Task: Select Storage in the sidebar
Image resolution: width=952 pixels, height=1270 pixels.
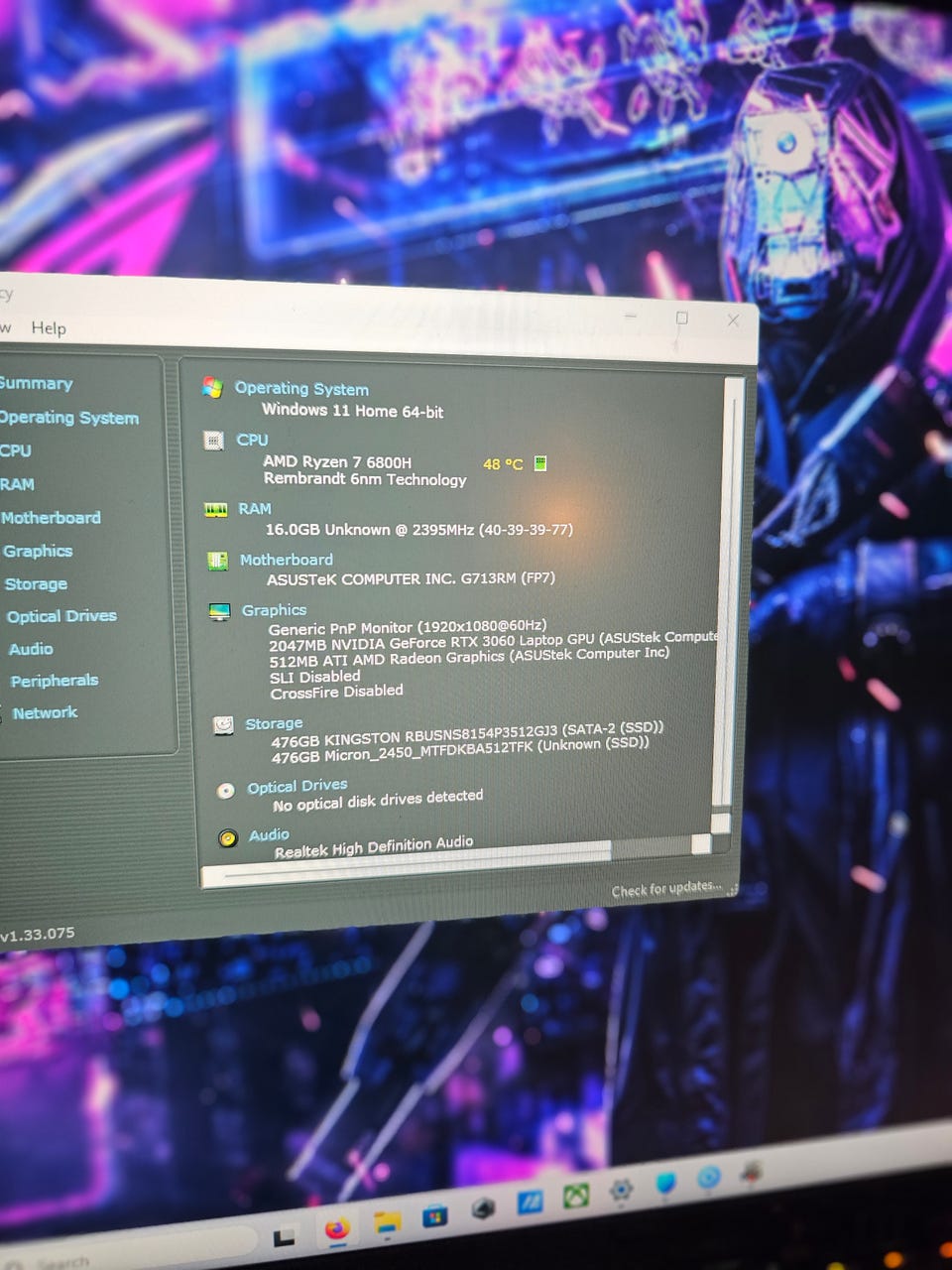Action: coord(36,583)
